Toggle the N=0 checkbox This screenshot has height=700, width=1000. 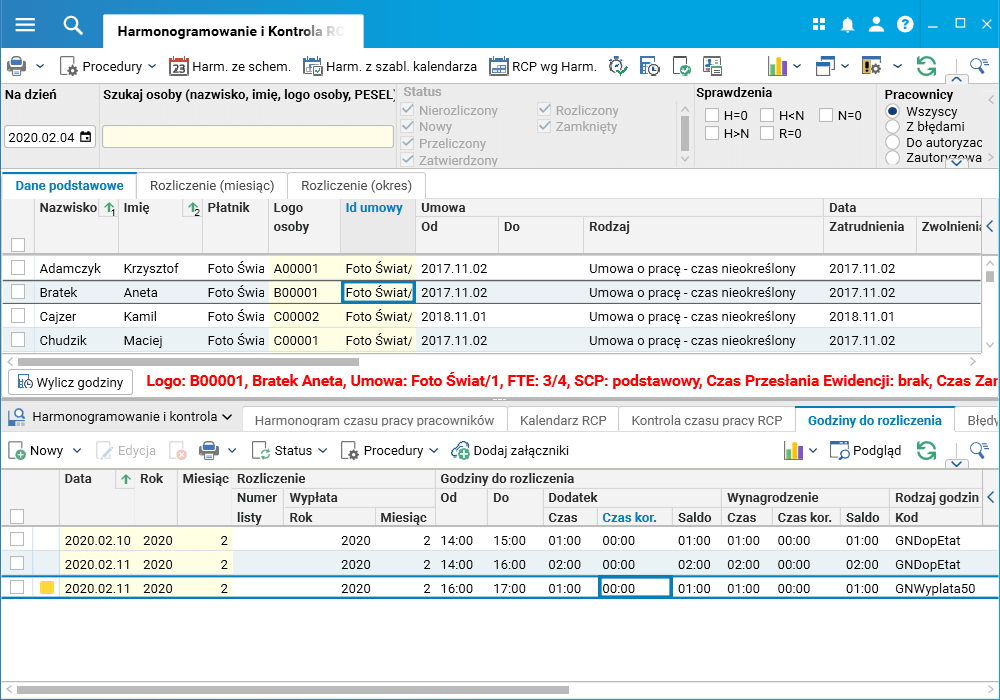(826, 115)
